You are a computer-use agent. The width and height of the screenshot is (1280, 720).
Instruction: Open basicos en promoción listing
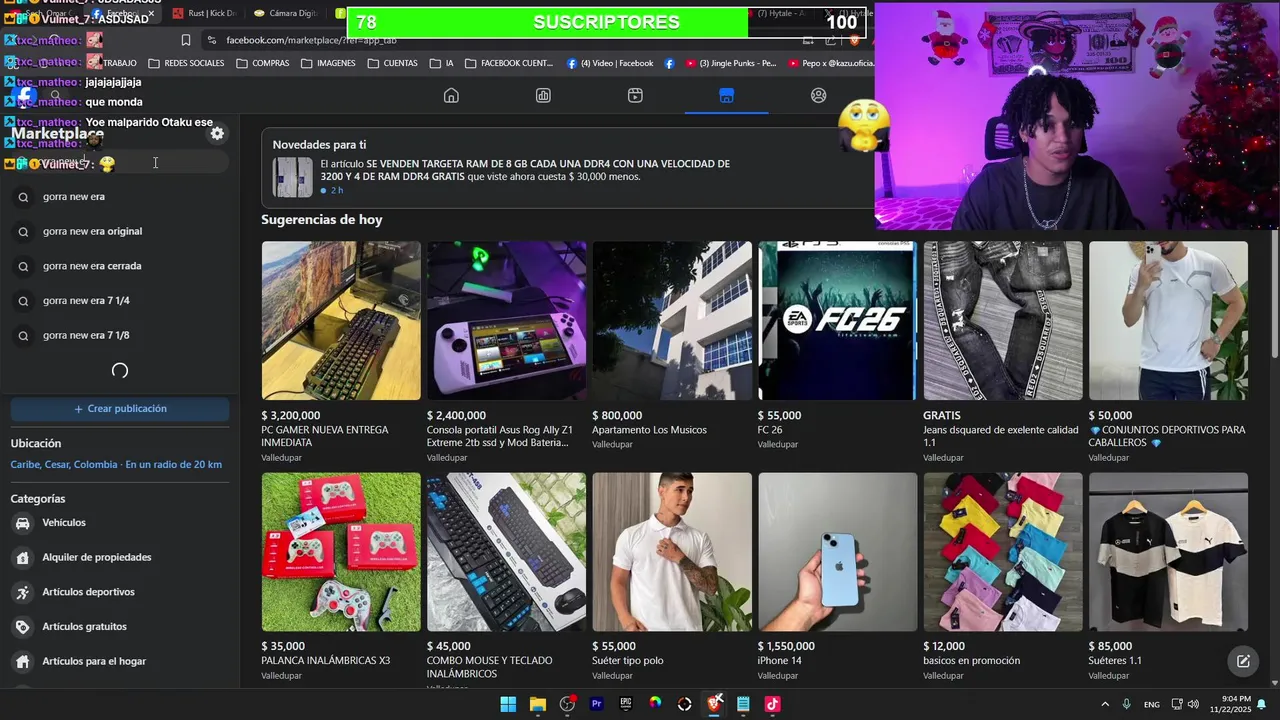pyautogui.click(x=1003, y=552)
